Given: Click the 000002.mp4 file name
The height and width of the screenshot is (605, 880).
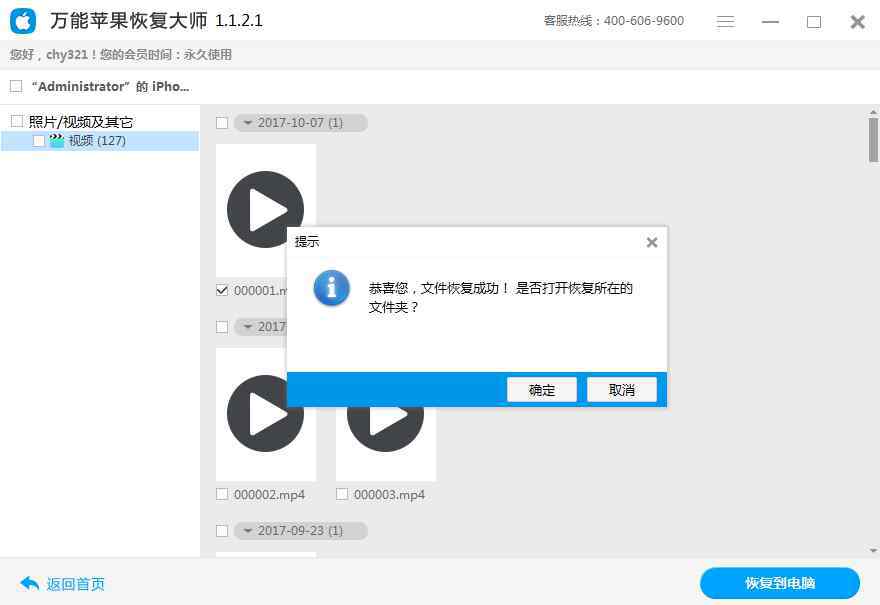Looking at the screenshot, I should click(269, 494).
